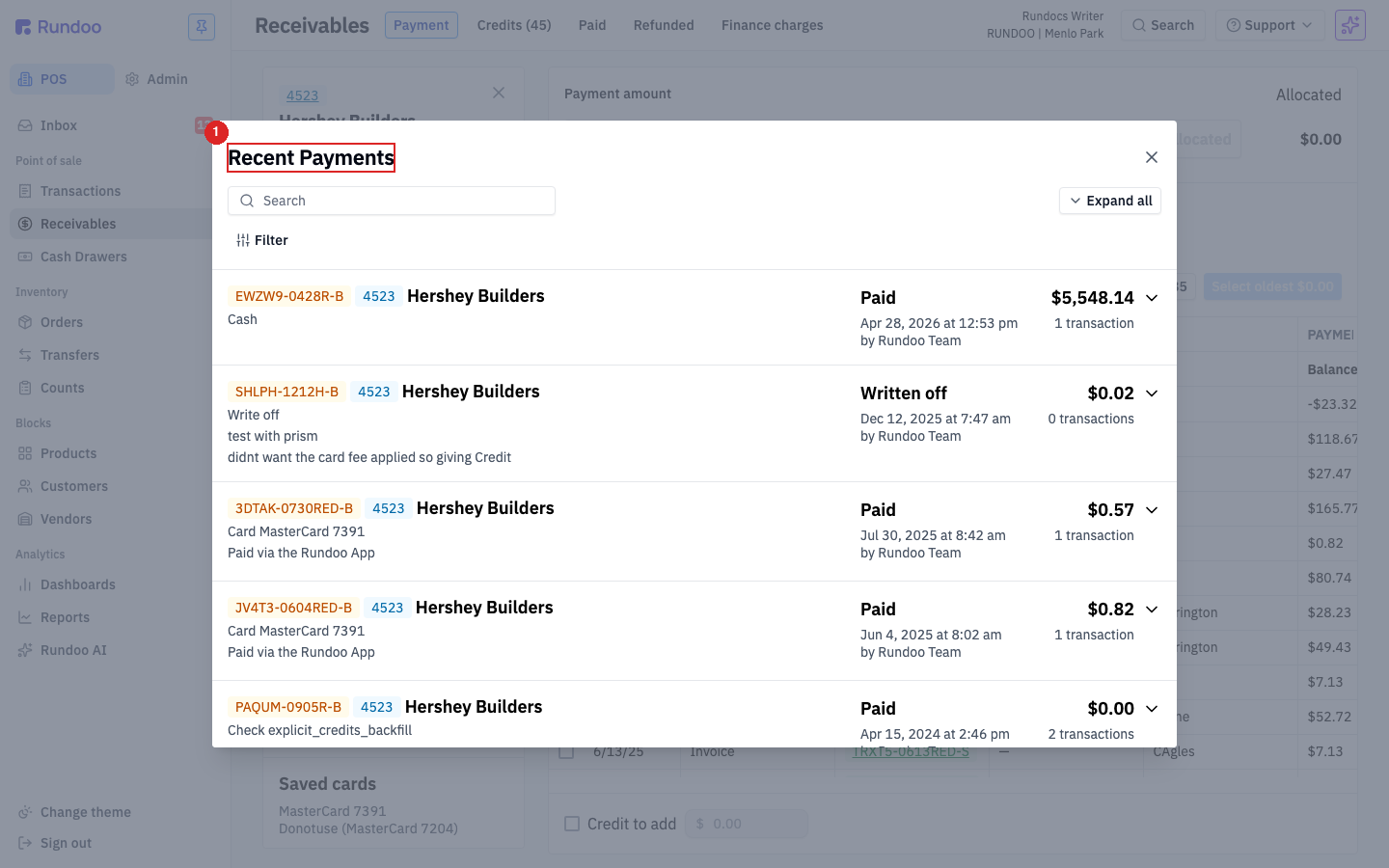Click the $5,548.14 payment amount

tap(1092, 298)
